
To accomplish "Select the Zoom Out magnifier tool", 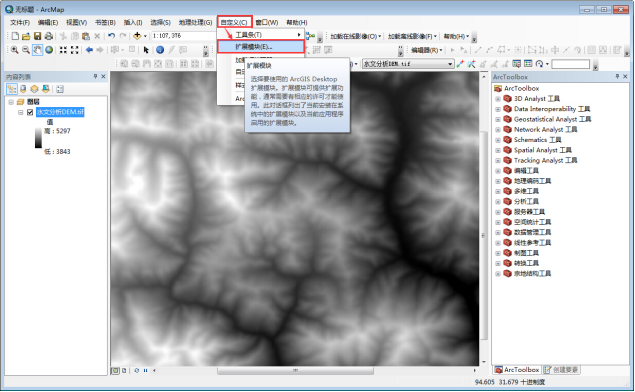I will [x=26, y=50].
